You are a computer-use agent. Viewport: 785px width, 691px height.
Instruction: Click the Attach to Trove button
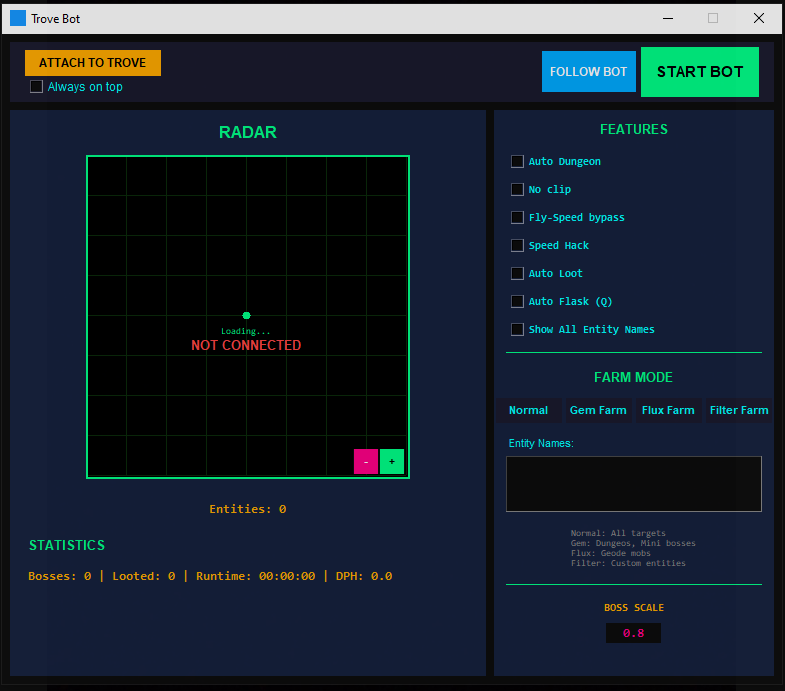[93, 63]
